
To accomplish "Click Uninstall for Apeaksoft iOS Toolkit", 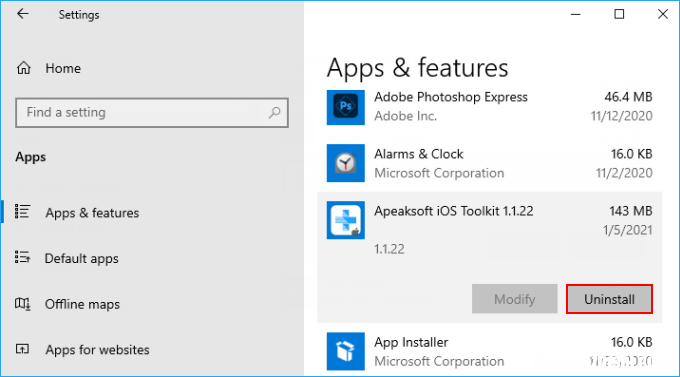I will 609,299.
